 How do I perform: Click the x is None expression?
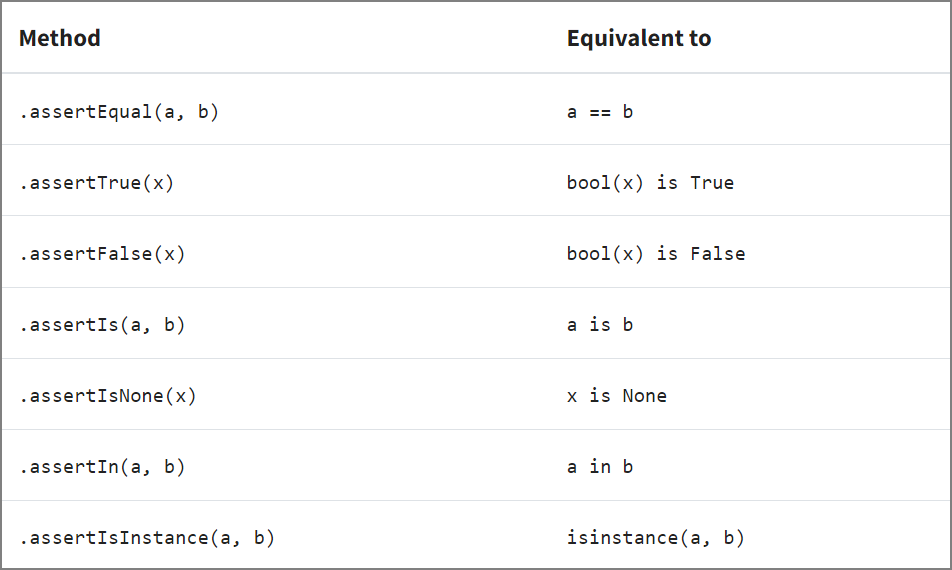[x=617, y=396]
